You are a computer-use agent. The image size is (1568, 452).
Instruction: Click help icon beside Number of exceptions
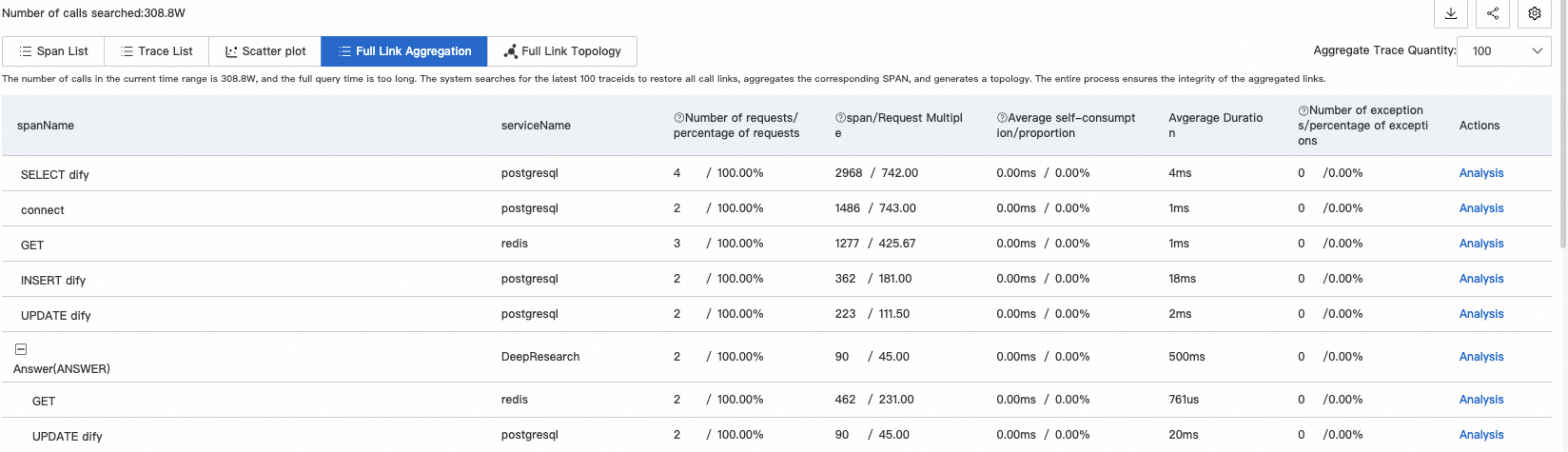coord(1303,110)
